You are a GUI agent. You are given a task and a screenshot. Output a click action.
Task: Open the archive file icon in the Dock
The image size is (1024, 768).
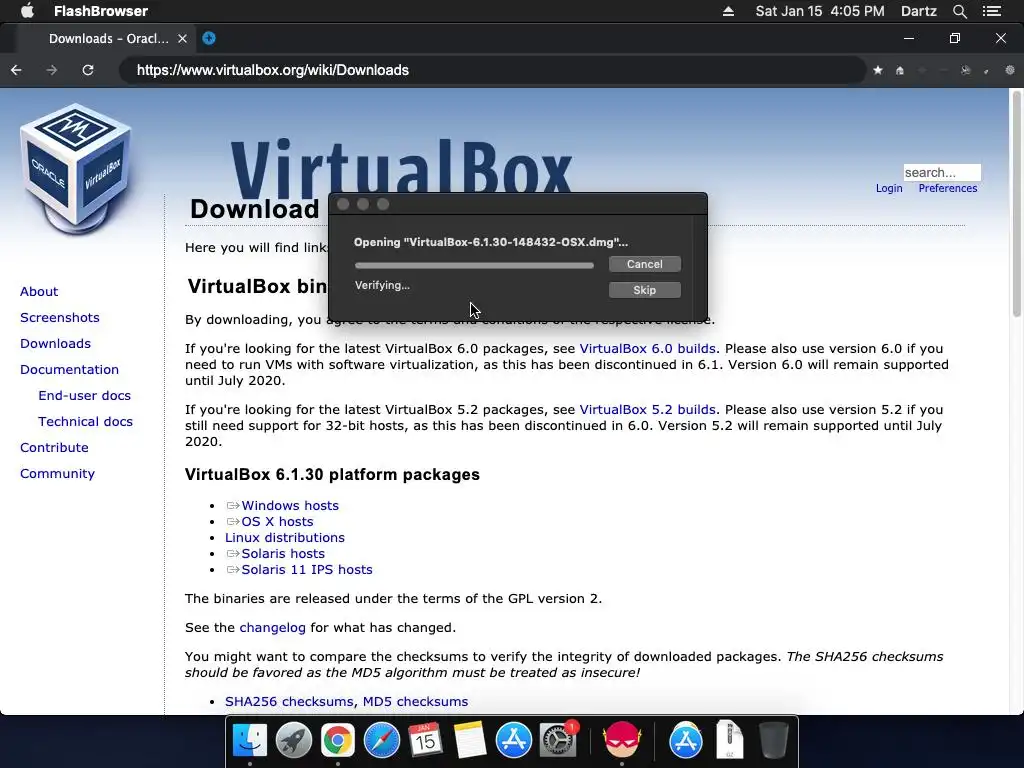coord(729,739)
